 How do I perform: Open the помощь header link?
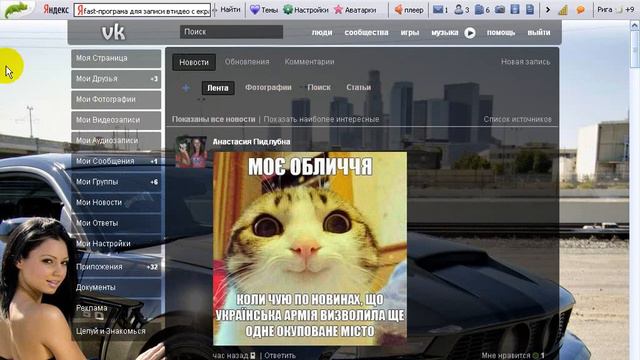(501, 33)
